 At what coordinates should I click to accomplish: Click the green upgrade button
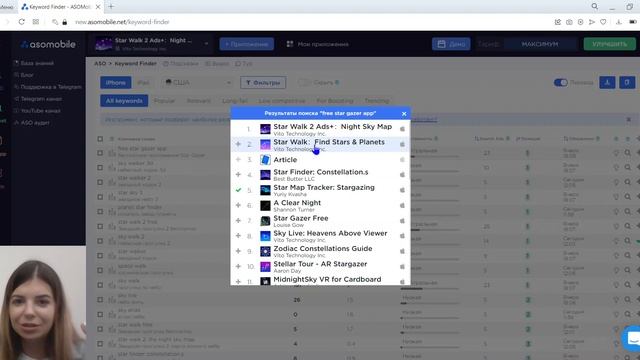pyautogui.click(x=609, y=44)
